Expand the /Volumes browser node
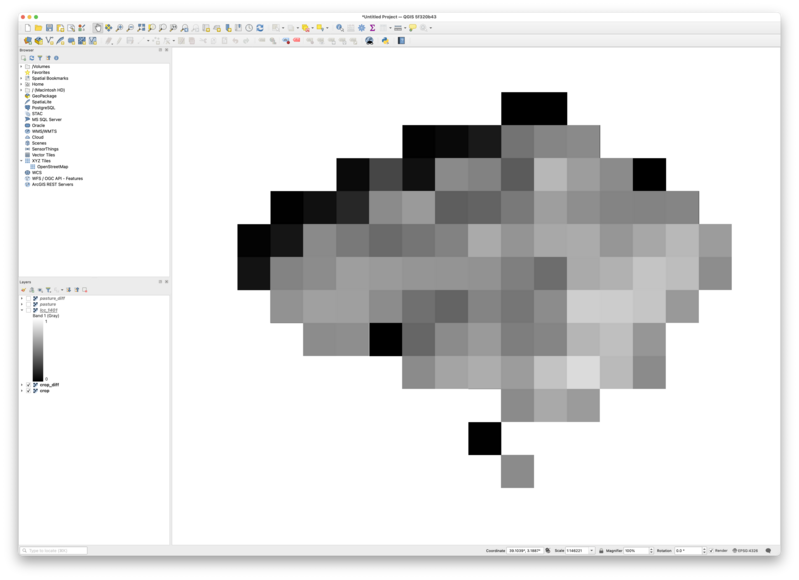This screenshot has height=580, width=799. click(21, 66)
